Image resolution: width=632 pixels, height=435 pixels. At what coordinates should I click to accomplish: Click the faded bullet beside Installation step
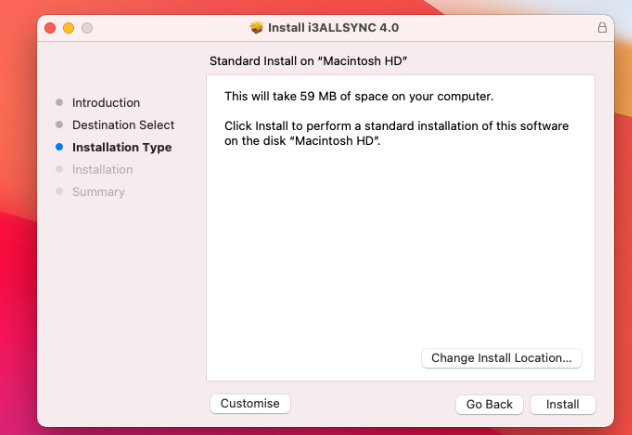pyautogui.click(x=59, y=170)
